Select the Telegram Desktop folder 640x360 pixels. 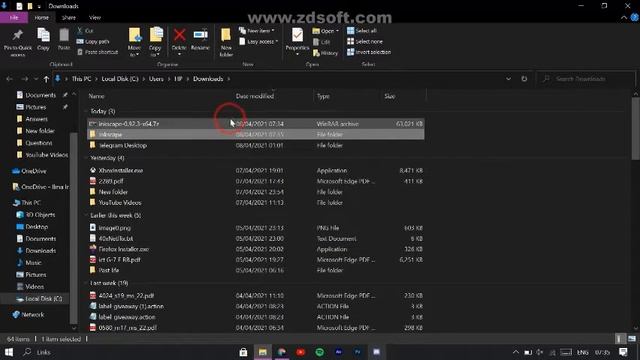click(x=256, y=145)
